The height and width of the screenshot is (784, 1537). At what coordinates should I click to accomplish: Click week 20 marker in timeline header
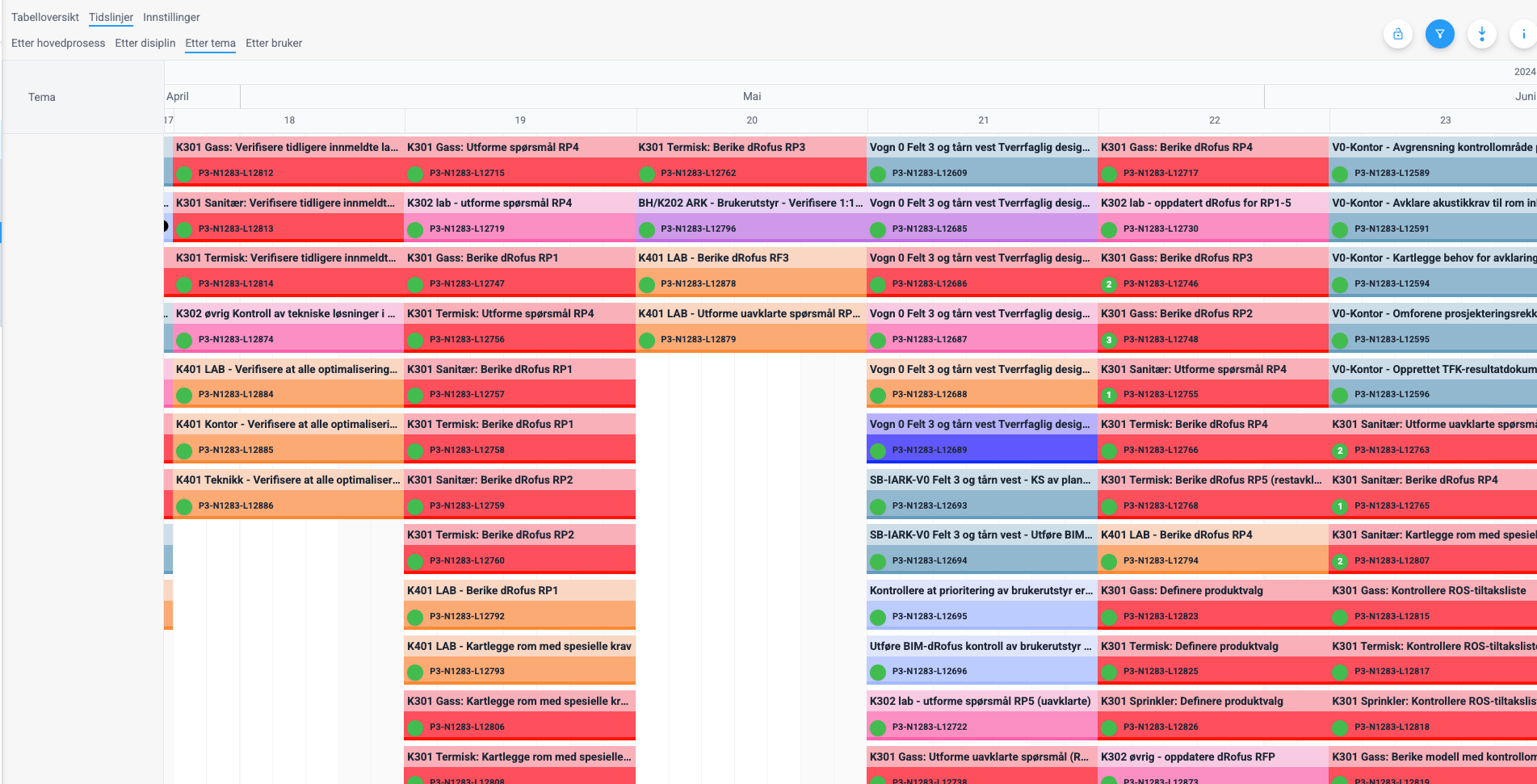point(752,120)
